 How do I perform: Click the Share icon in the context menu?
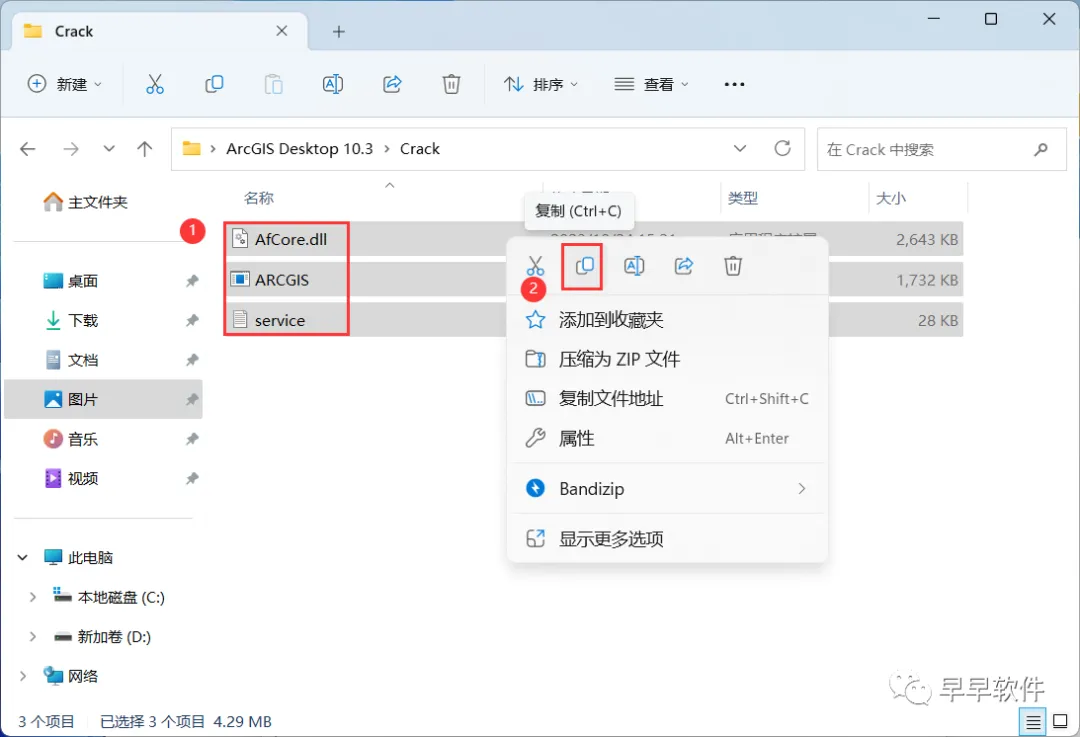click(x=683, y=265)
